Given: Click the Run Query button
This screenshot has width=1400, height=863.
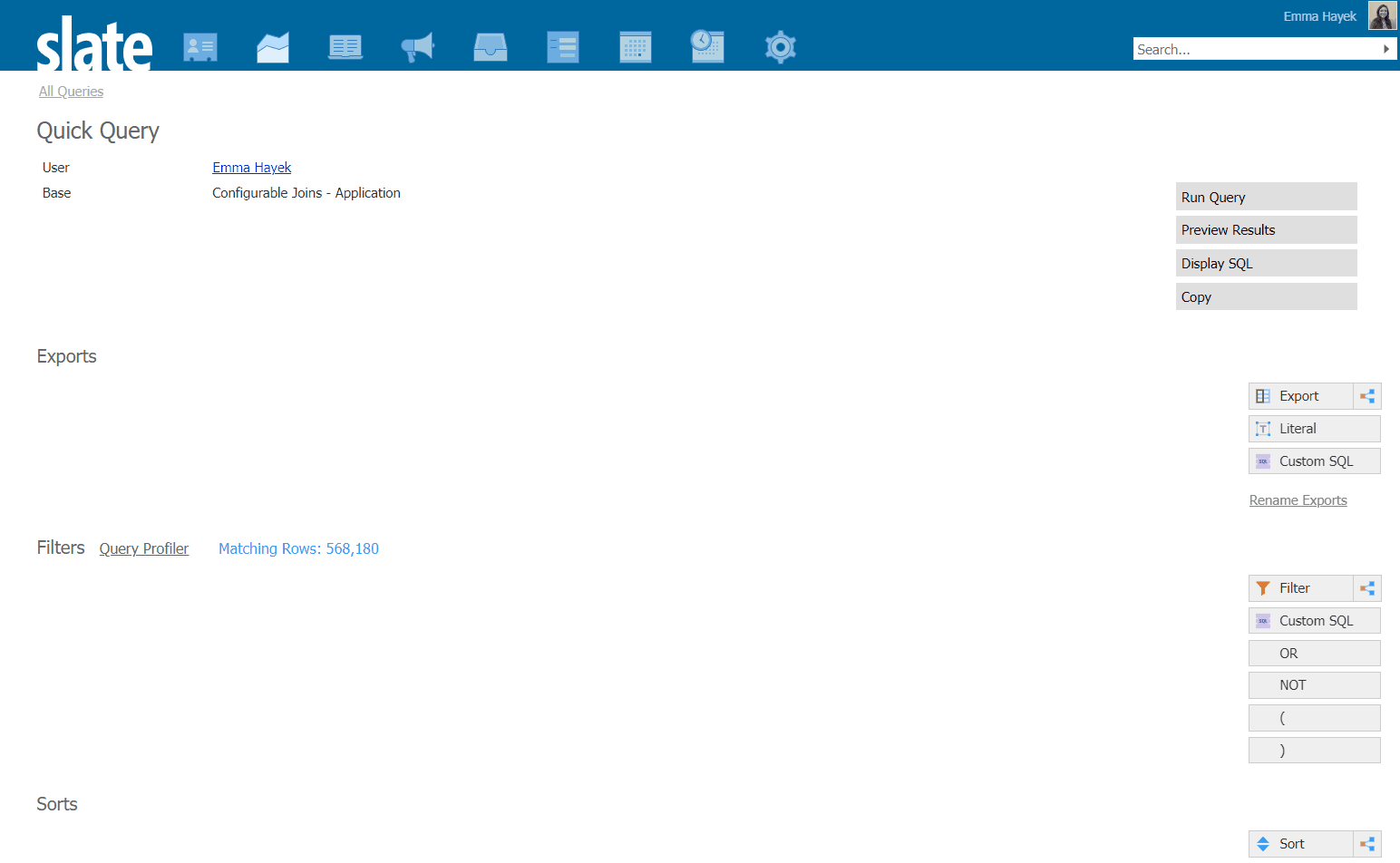Looking at the screenshot, I should tap(1267, 197).
